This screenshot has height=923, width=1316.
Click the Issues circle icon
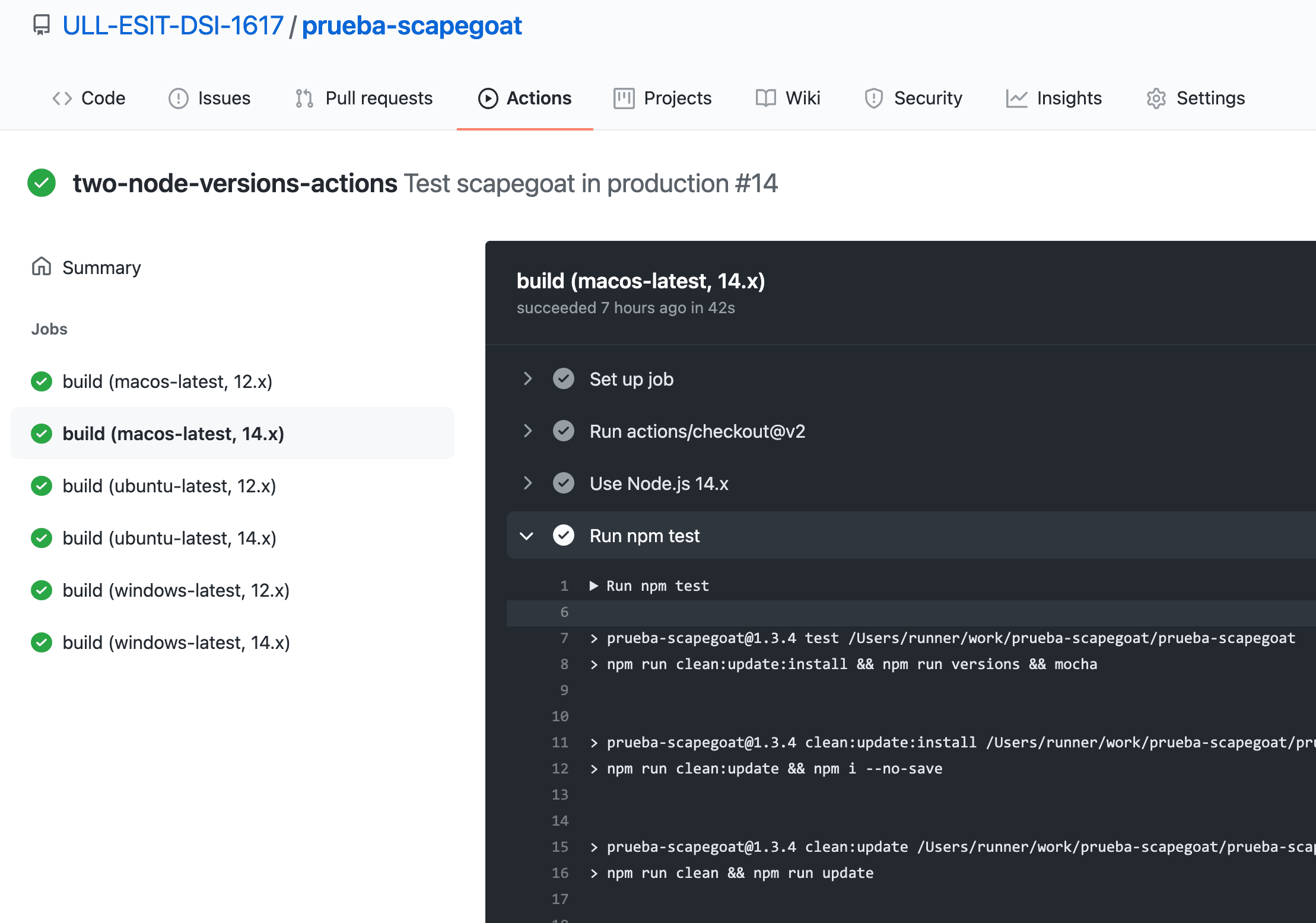pyautogui.click(x=178, y=98)
